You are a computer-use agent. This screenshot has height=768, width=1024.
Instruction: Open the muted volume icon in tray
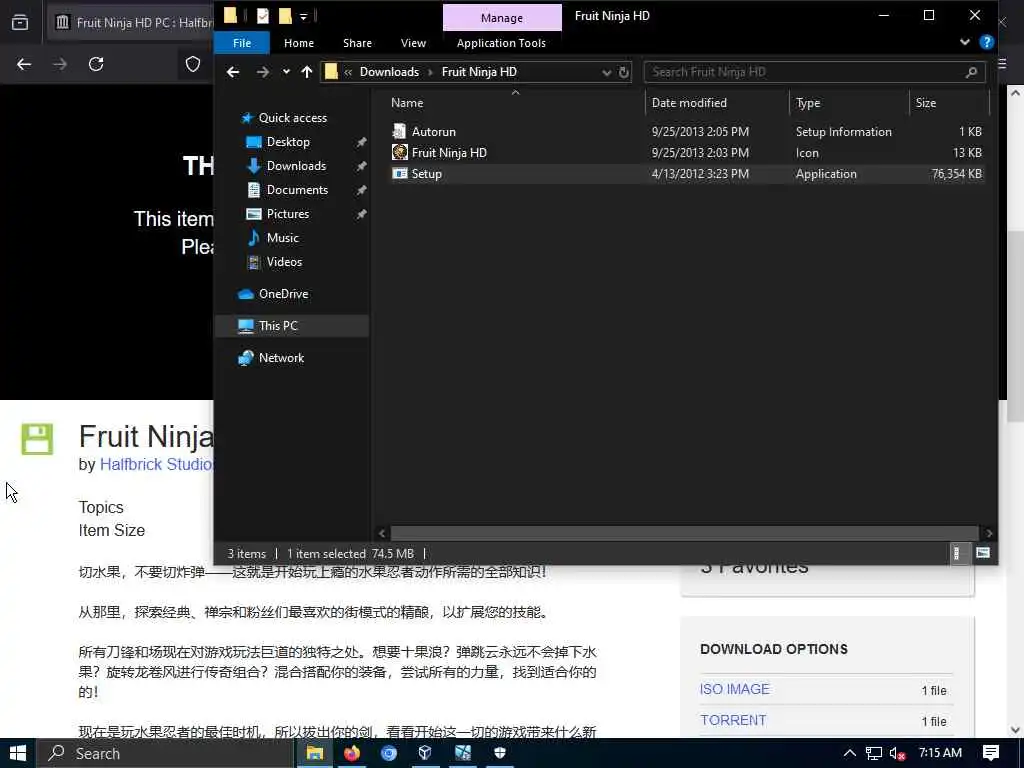[x=897, y=753]
